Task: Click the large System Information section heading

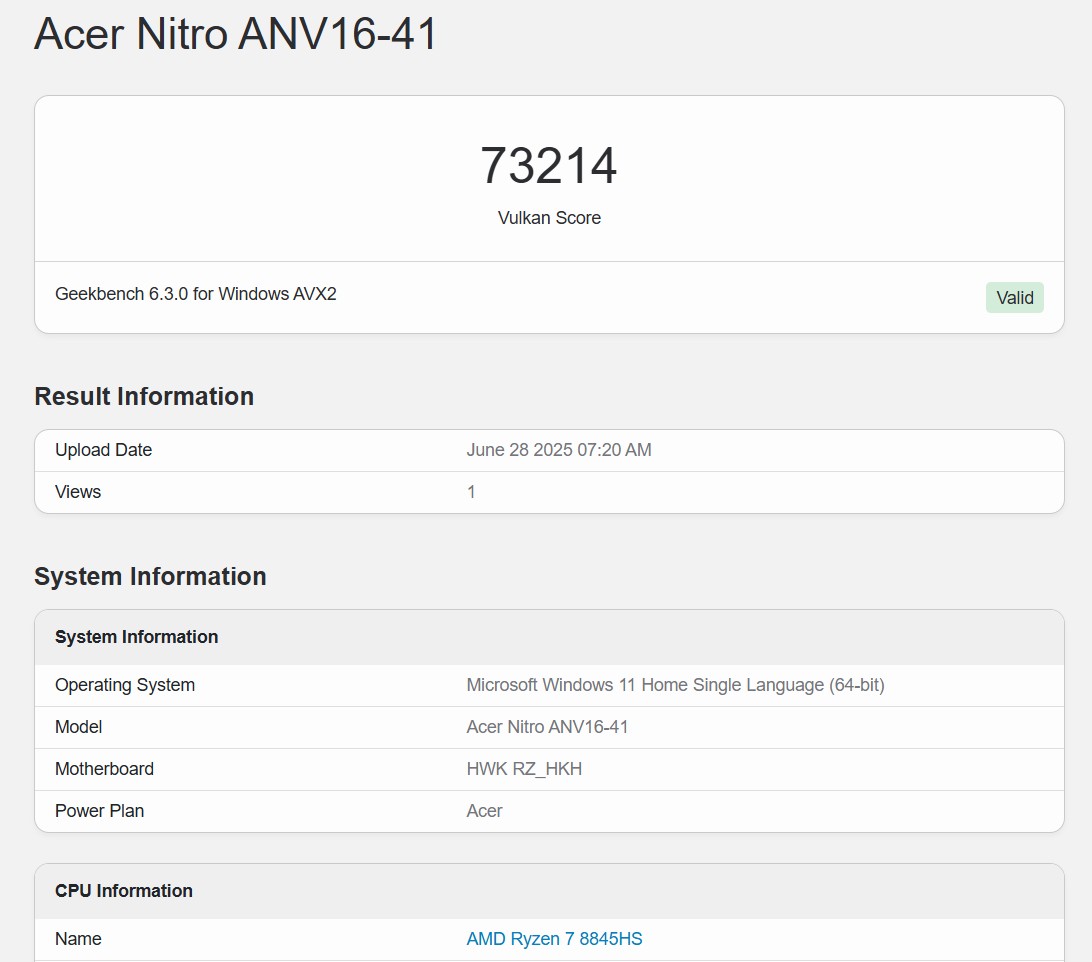Action: [150, 576]
